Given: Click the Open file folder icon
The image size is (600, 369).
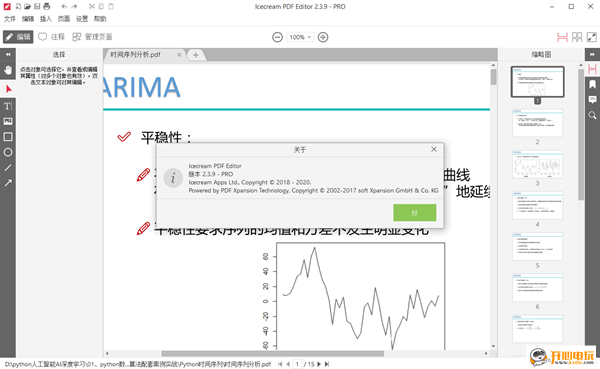Looking at the screenshot, I should pyautogui.click(x=28, y=7).
